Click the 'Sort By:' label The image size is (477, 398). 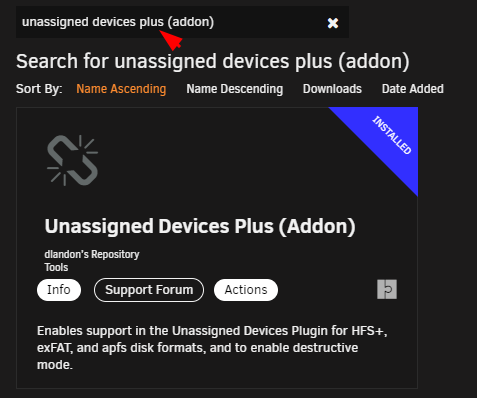[x=39, y=89]
